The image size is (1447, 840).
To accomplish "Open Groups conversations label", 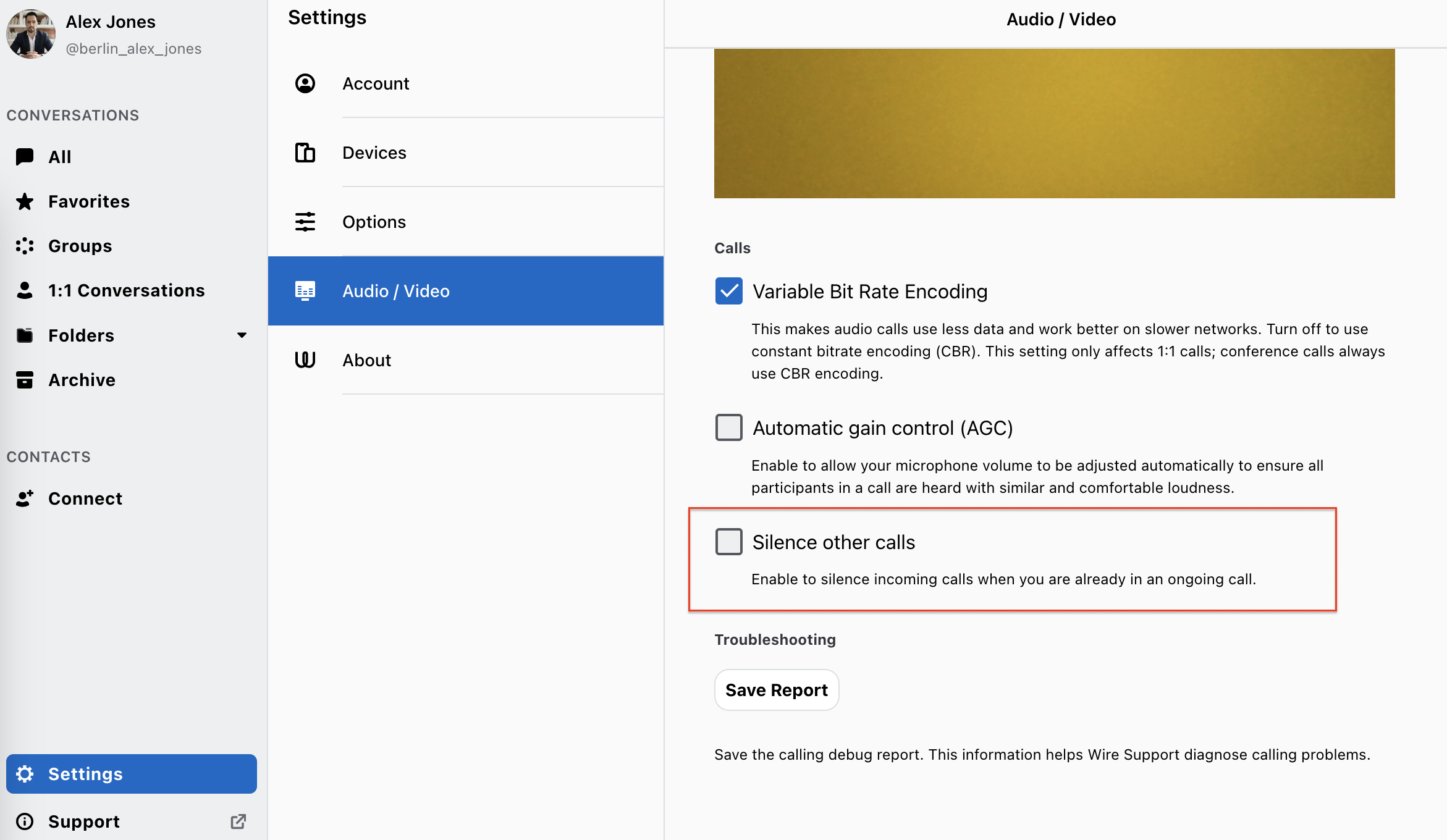I will coord(80,246).
